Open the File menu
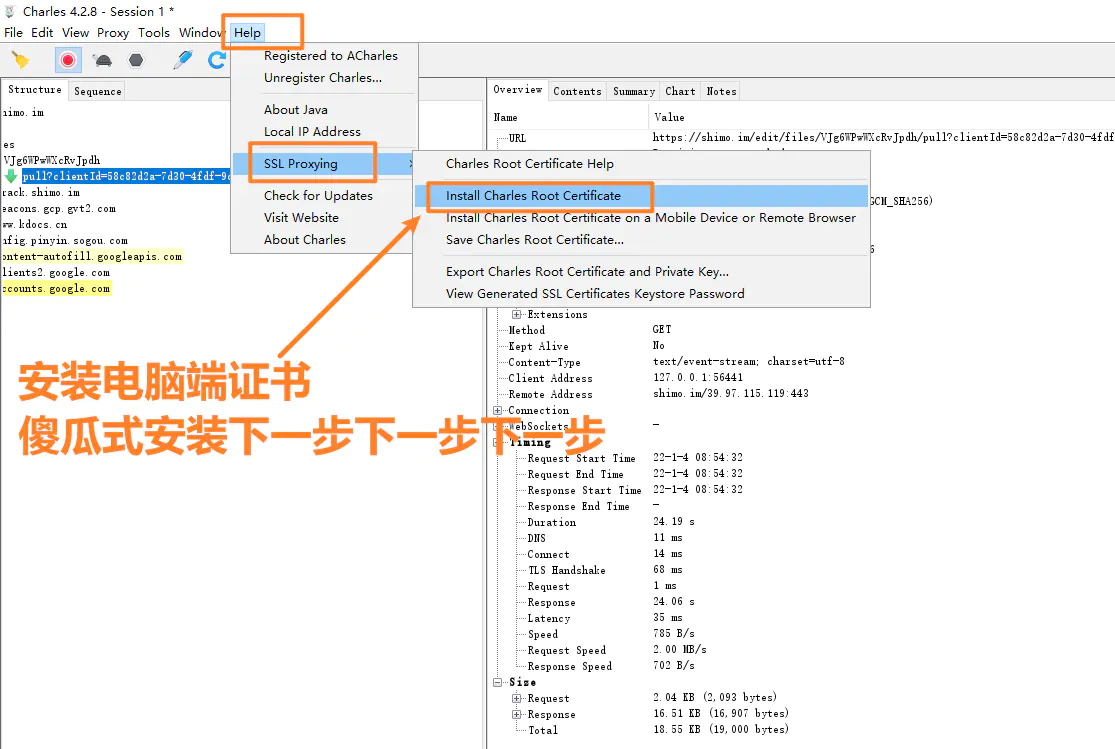Viewport: 1115px width, 749px height. (14, 33)
